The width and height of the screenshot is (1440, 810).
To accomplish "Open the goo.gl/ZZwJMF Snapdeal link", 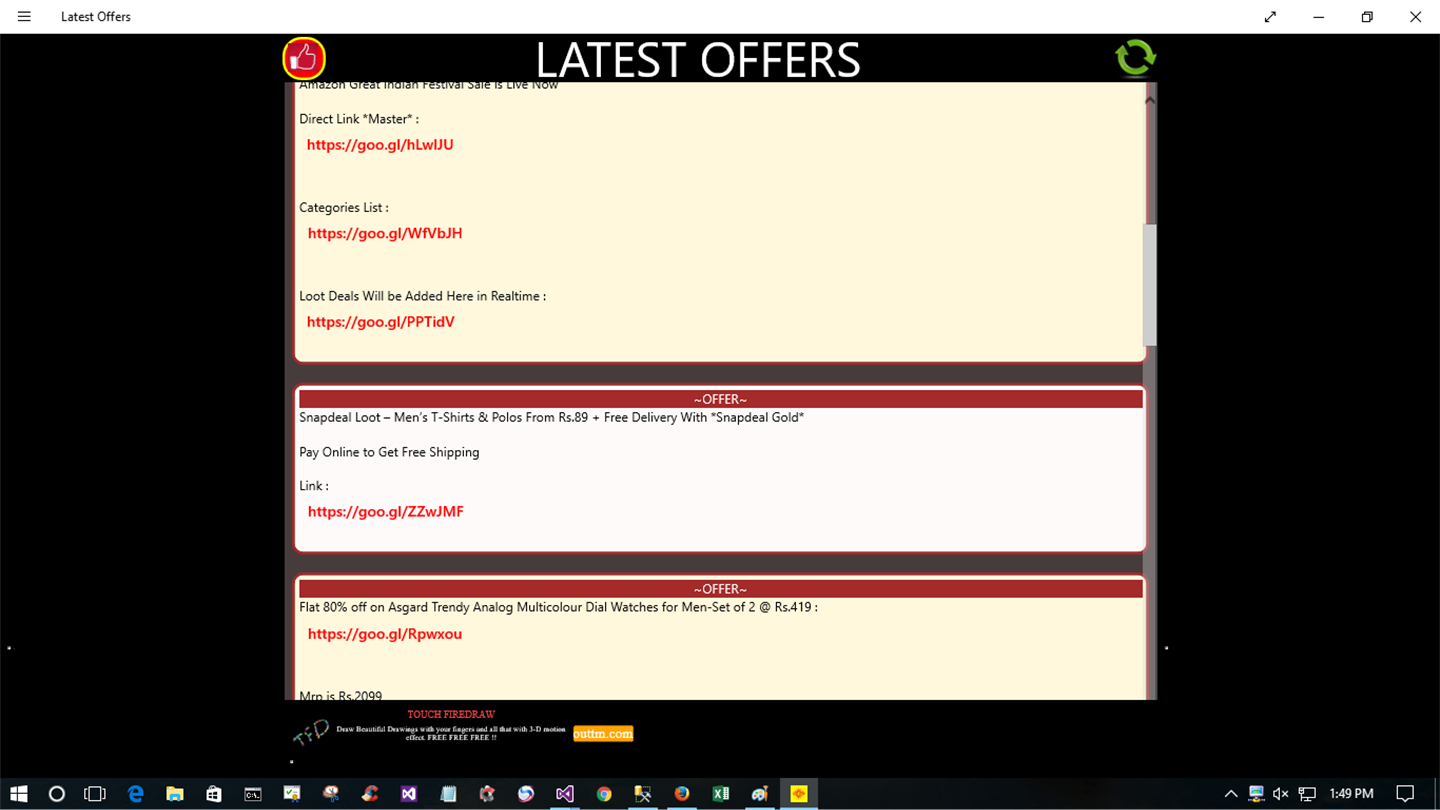I will pyautogui.click(x=386, y=512).
